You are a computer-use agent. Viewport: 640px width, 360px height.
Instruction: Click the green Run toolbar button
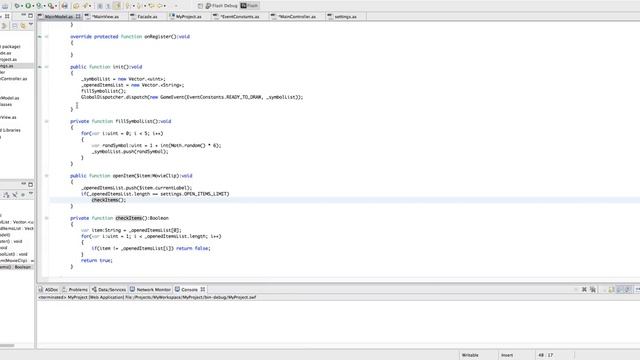[28, 6]
